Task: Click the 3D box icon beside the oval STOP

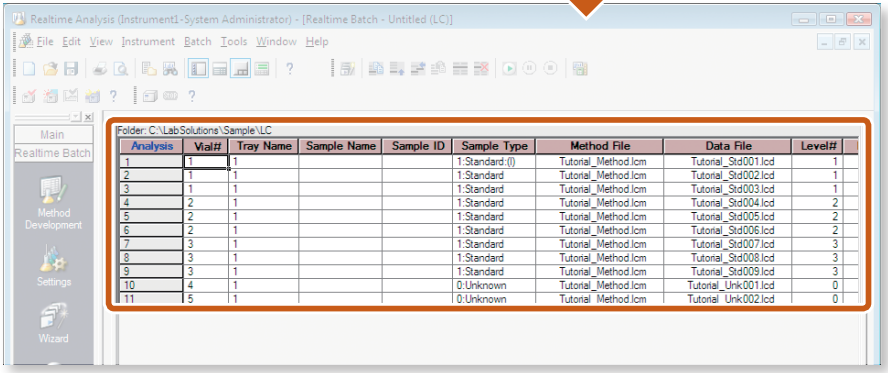Action: point(150,96)
